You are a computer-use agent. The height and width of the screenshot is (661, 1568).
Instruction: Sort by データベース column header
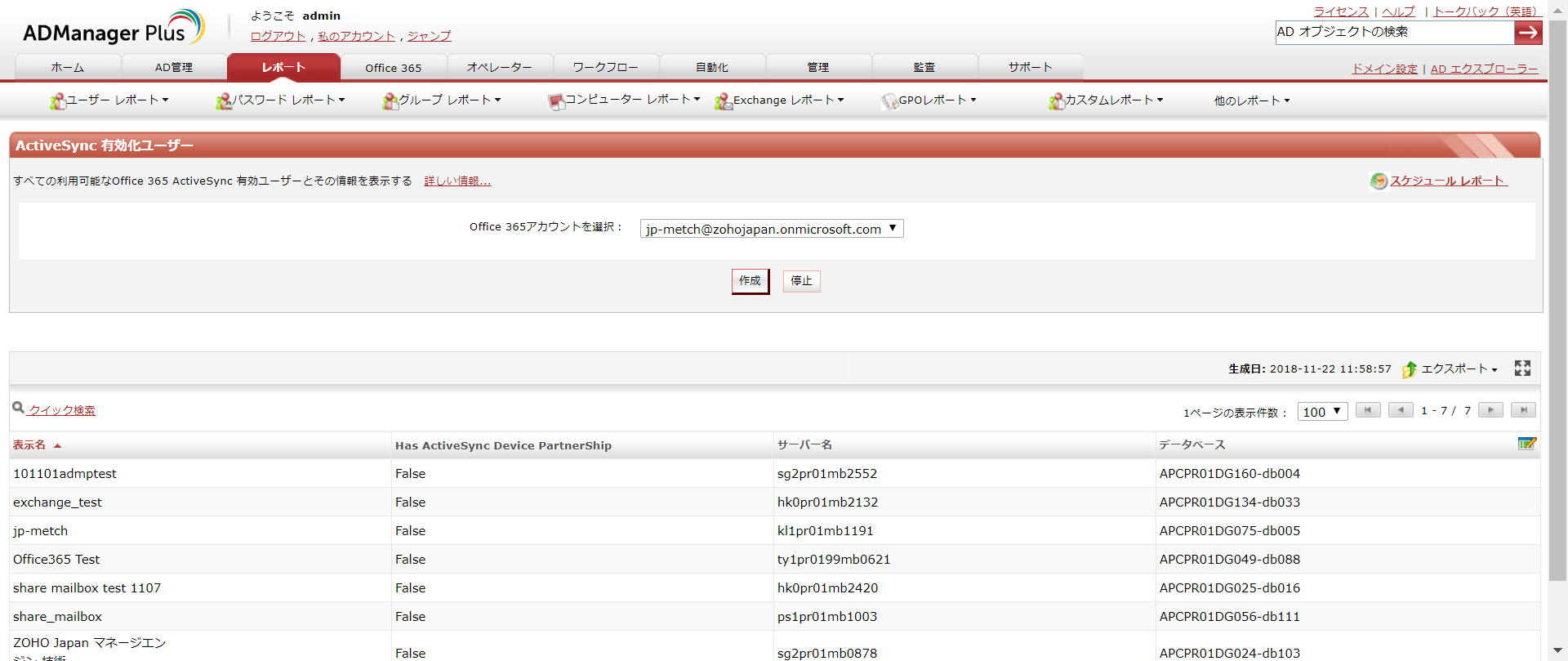pos(1192,444)
